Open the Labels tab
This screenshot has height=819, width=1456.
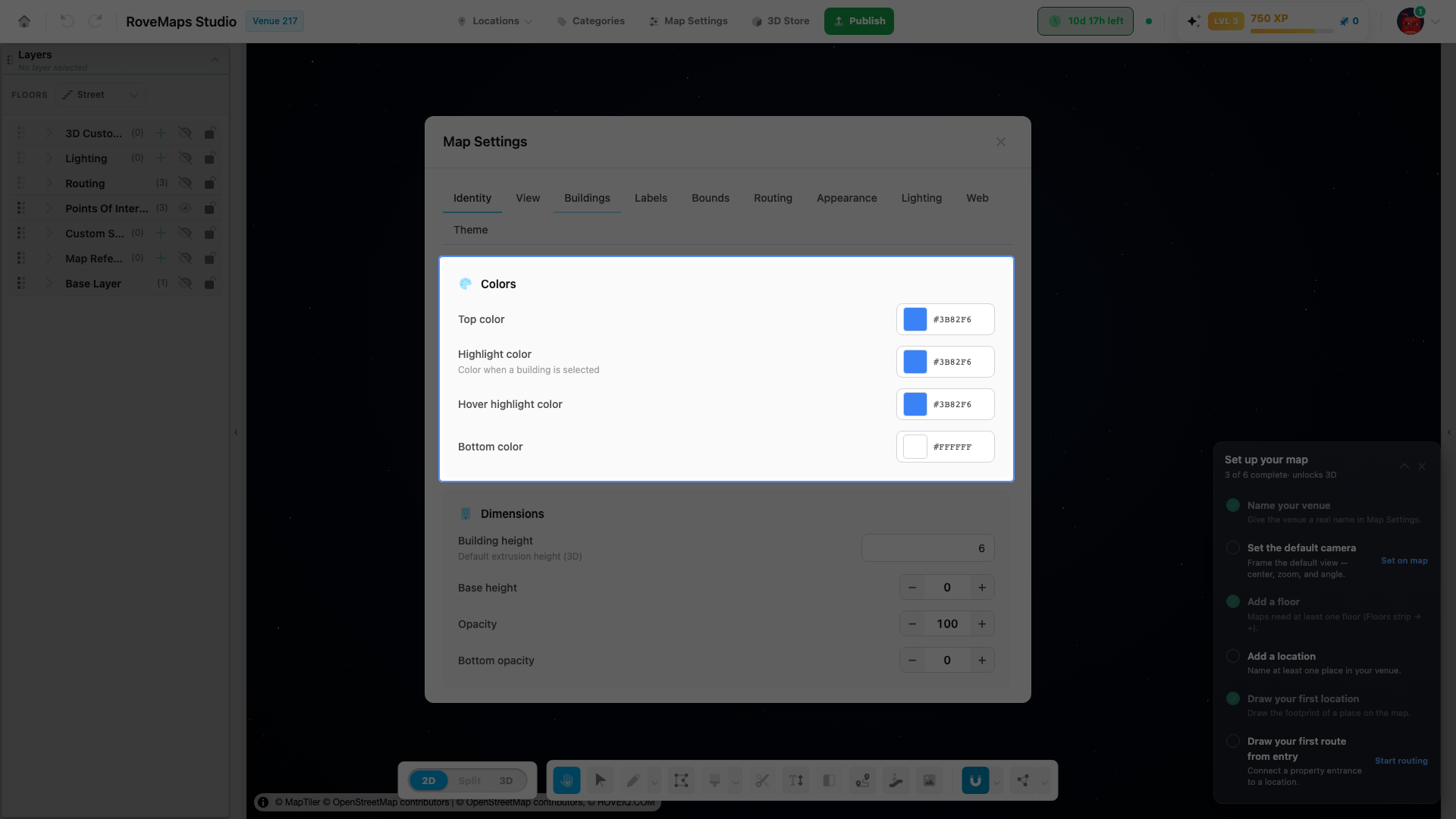[651, 198]
